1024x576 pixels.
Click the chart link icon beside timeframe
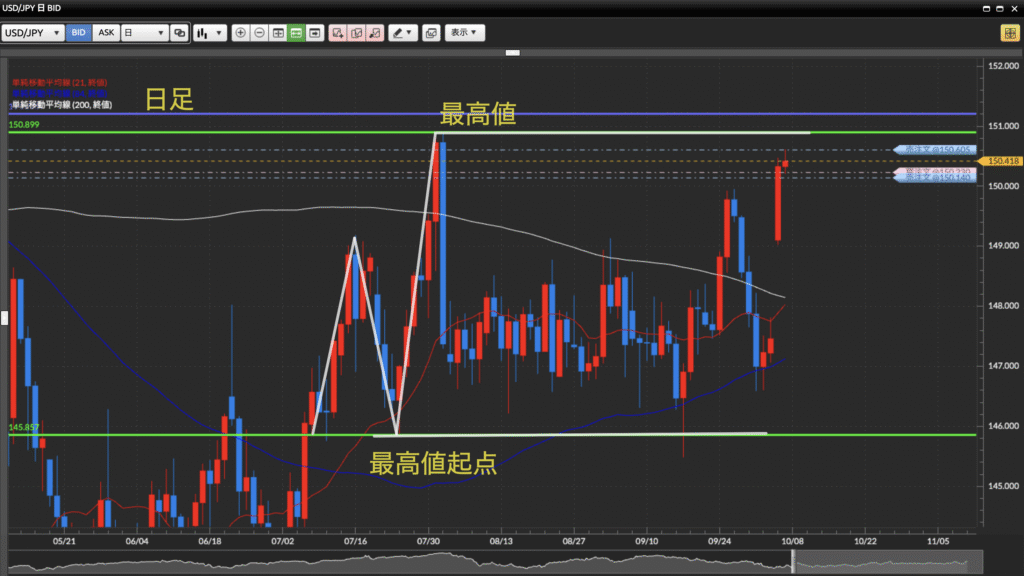180,33
